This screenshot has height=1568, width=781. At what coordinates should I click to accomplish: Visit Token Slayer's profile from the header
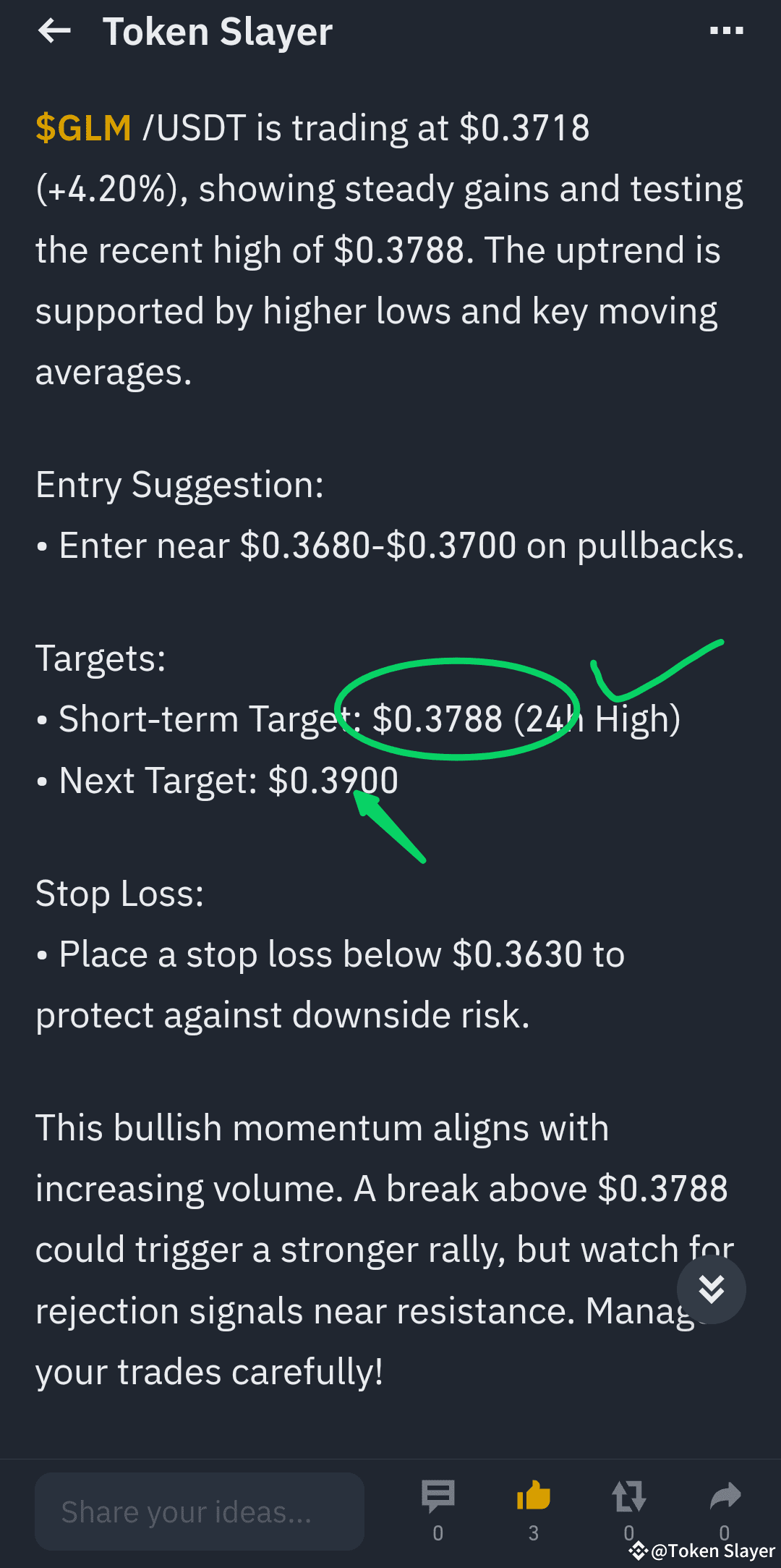tap(218, 32)
